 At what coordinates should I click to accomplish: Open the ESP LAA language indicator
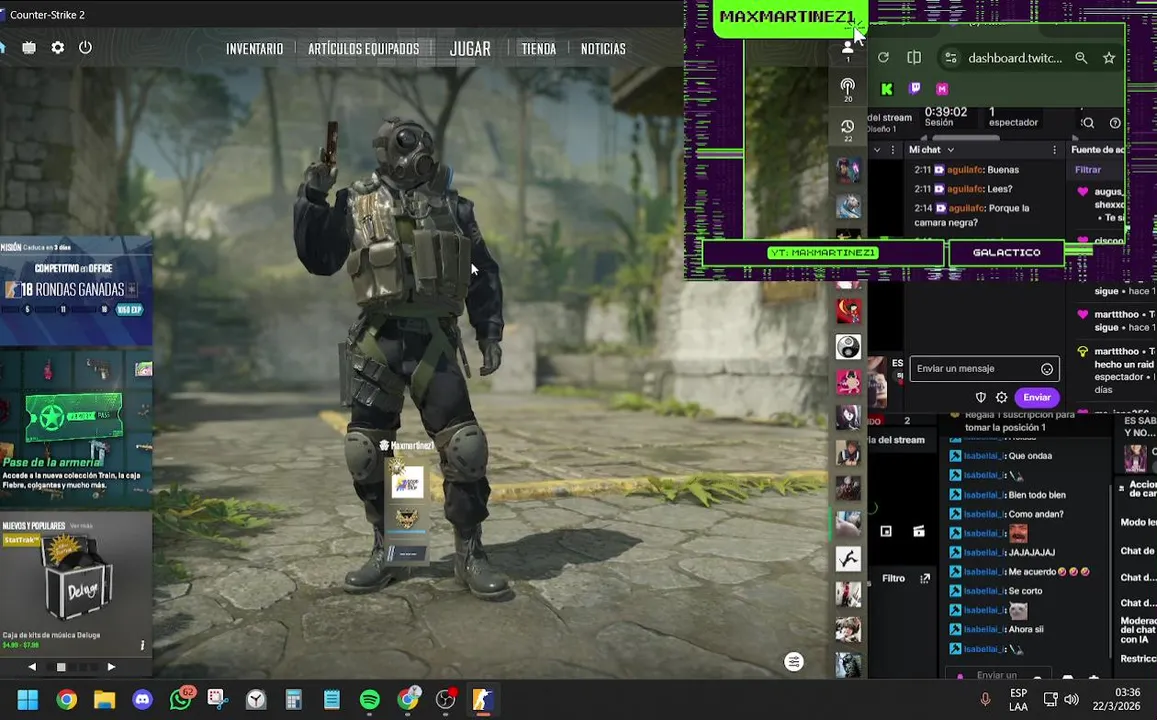1018,699
